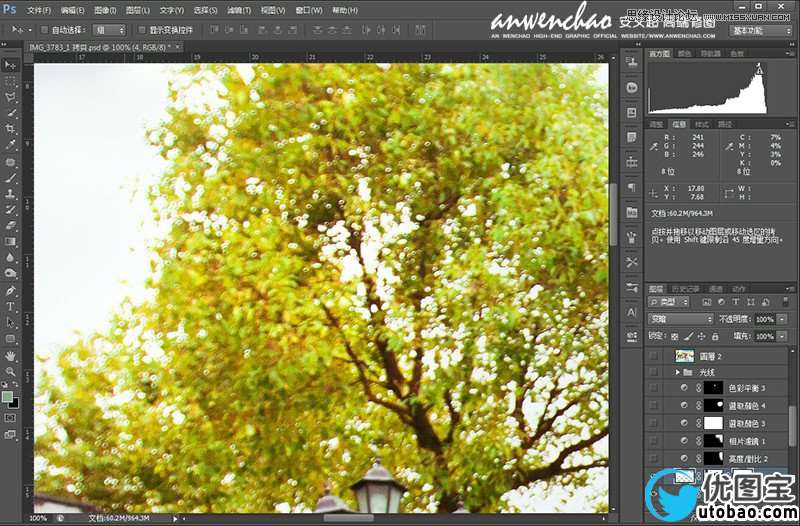
Task: Select the Blur tool
Action: click(10, 258)
